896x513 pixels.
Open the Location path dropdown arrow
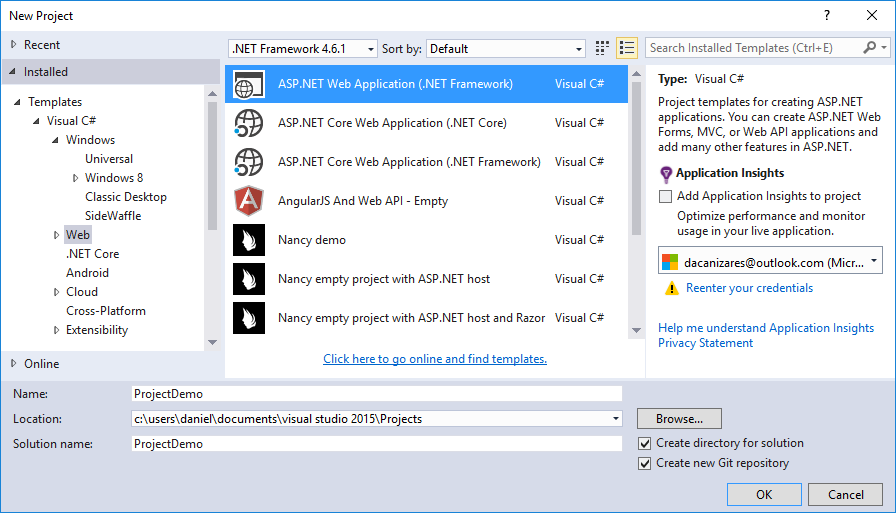tap(615, 419)
